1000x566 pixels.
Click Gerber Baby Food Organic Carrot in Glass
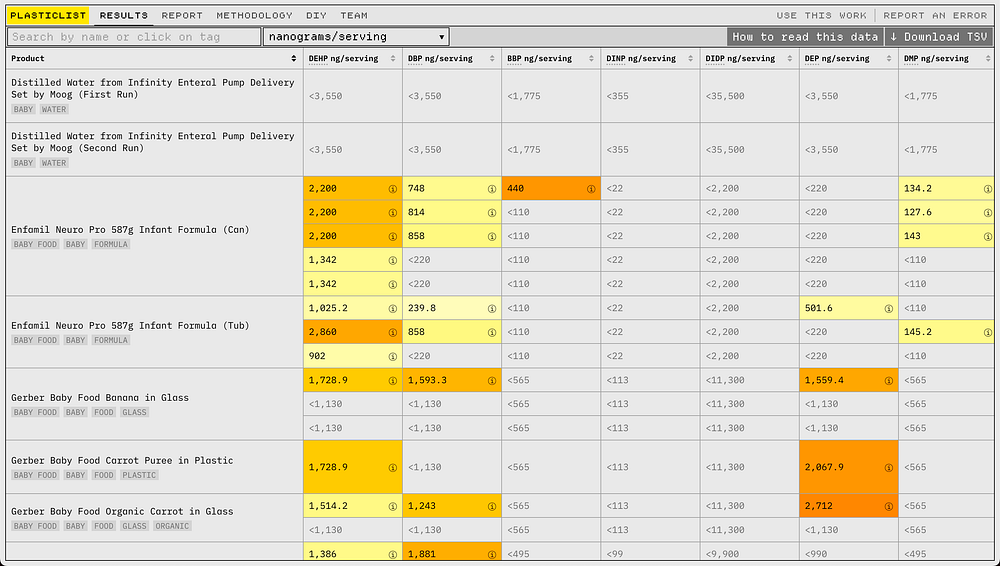[x=122, y=511]
